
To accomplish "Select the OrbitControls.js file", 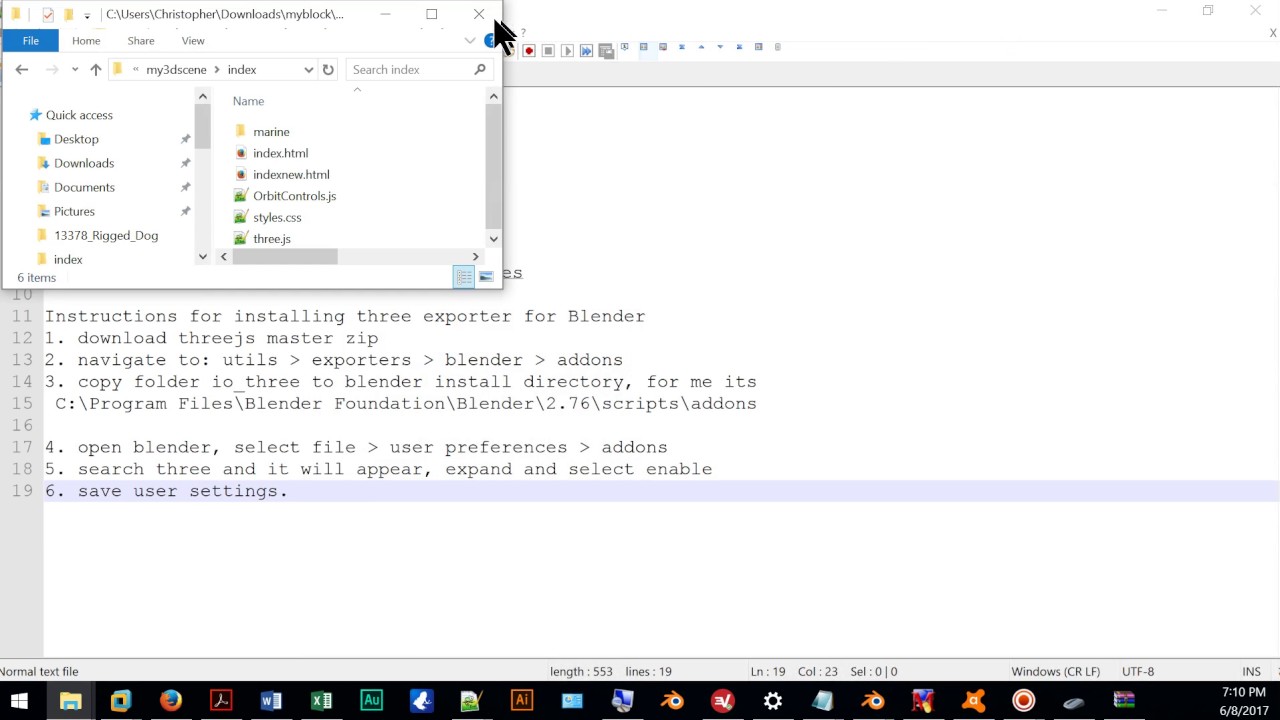I will tap(294, 196).
